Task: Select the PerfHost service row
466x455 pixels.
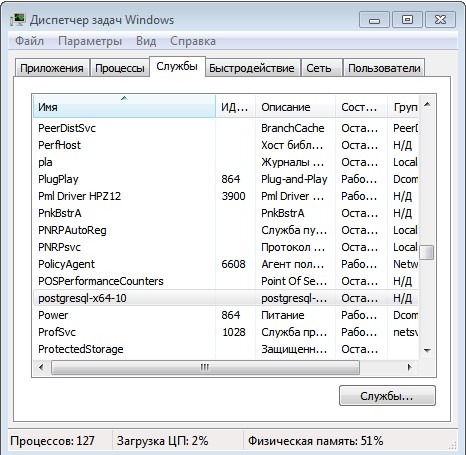Action: pos(226,145)
